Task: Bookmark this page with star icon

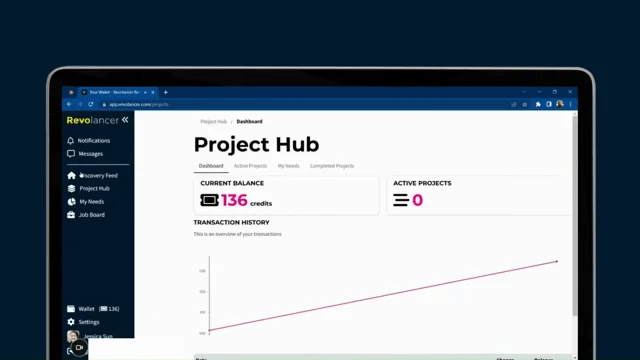Action: (525, 104)
